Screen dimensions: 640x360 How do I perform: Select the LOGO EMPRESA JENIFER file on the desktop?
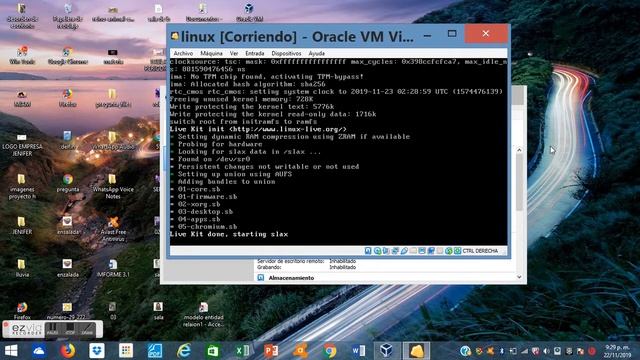(22, 144)
